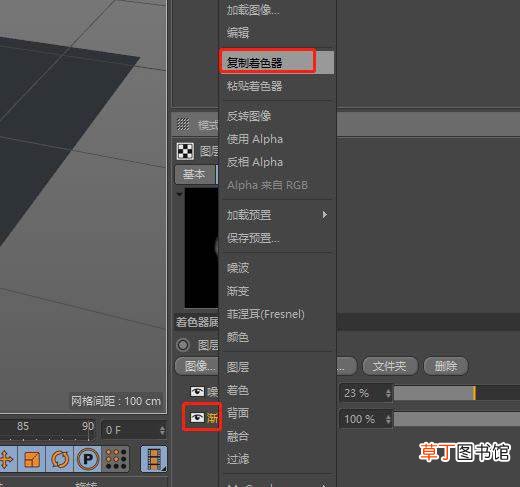520x487 pixels.
Task: Click the hatched mode icon
Action: (183, 124)
